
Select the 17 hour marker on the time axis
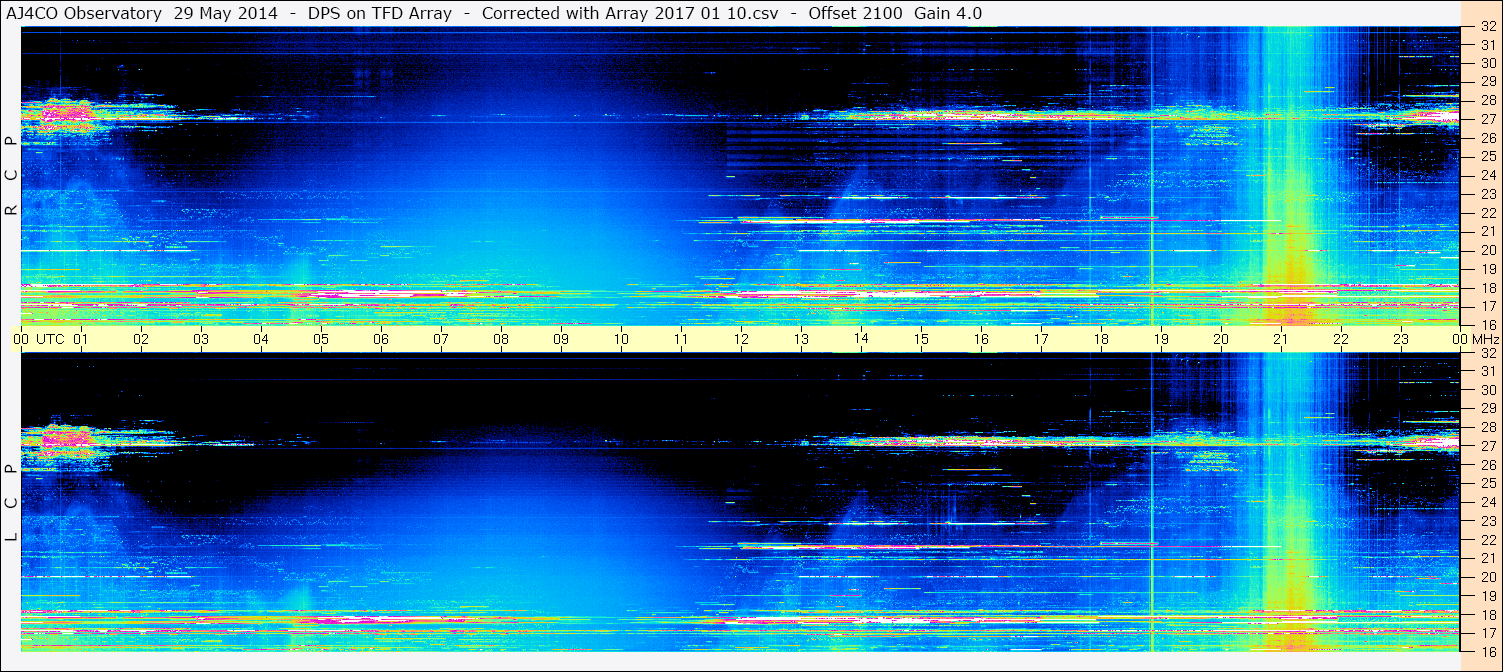[x=1041, y=339]
